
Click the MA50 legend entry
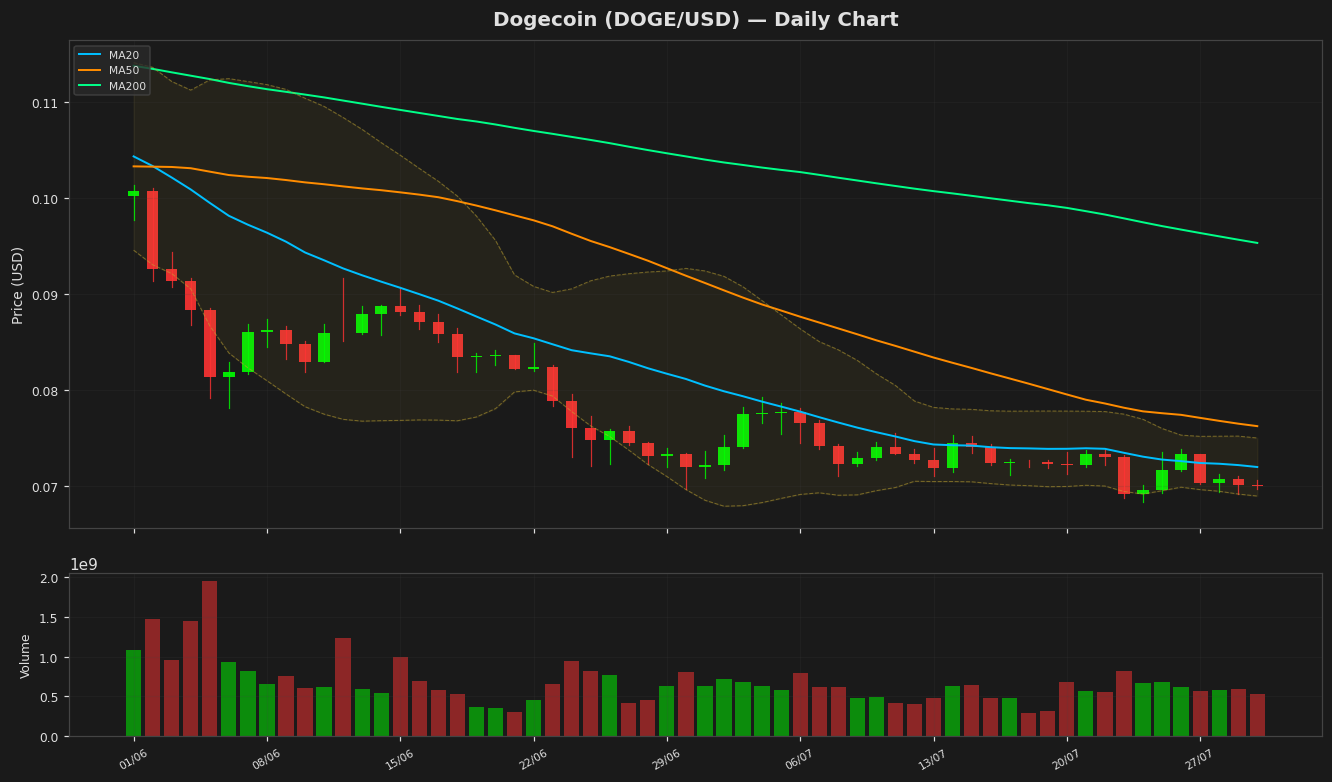[112, 70]
